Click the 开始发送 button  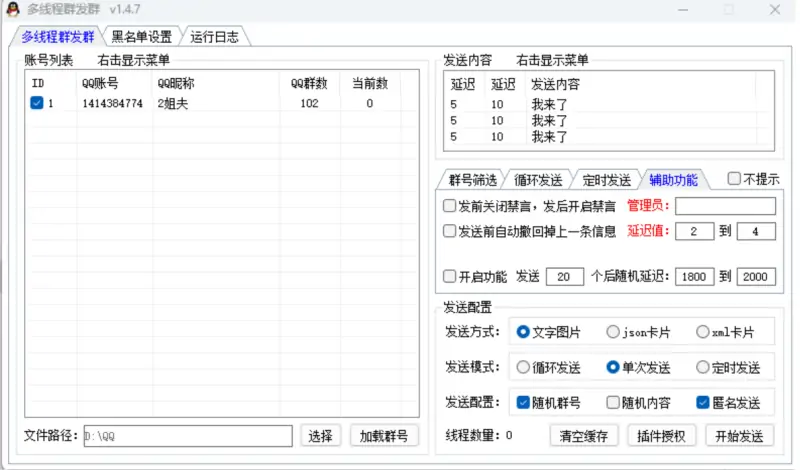point(739,436)
